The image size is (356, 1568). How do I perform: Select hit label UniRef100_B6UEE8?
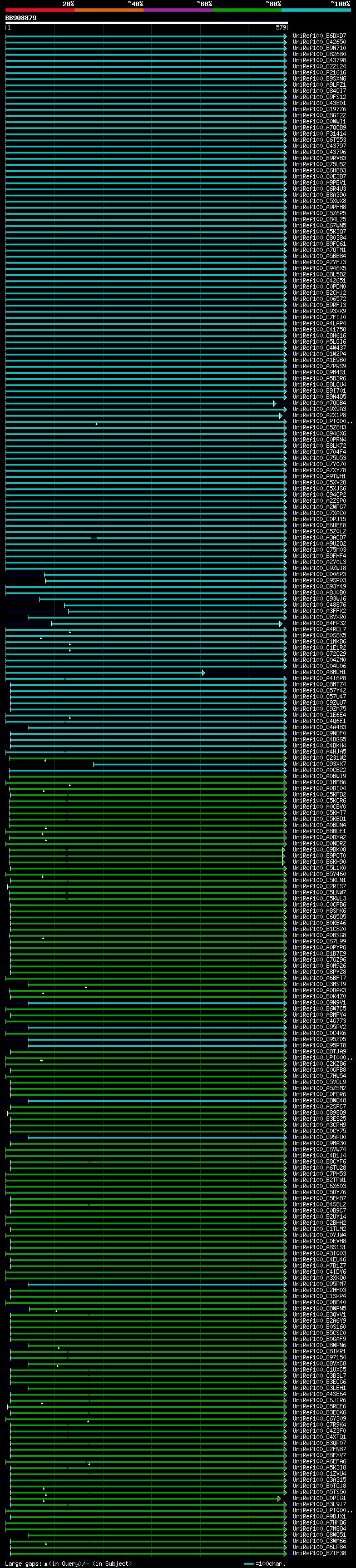(x=319, y=526)
